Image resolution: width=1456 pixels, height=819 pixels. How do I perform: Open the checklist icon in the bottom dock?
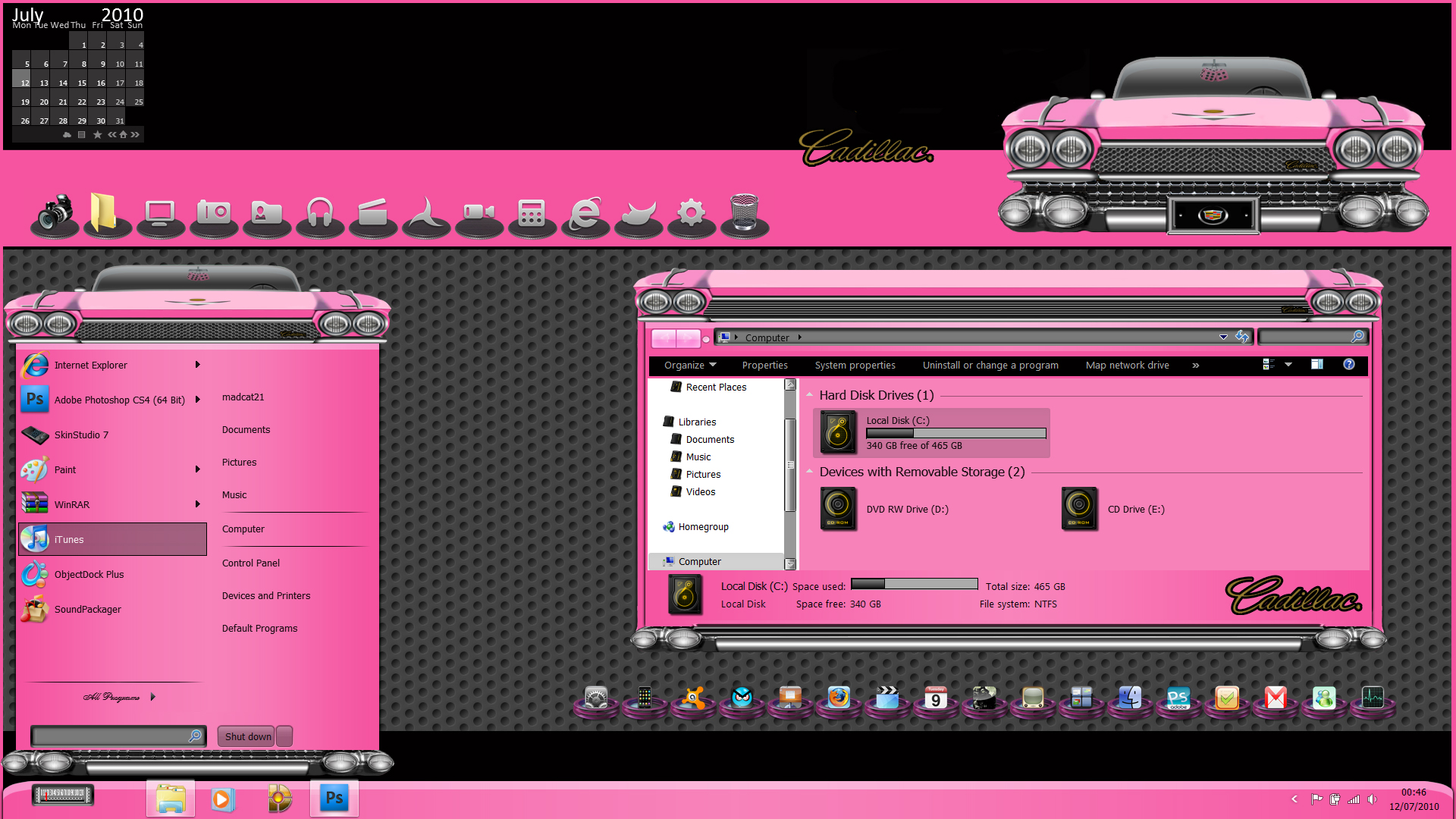click(1227, 698)
